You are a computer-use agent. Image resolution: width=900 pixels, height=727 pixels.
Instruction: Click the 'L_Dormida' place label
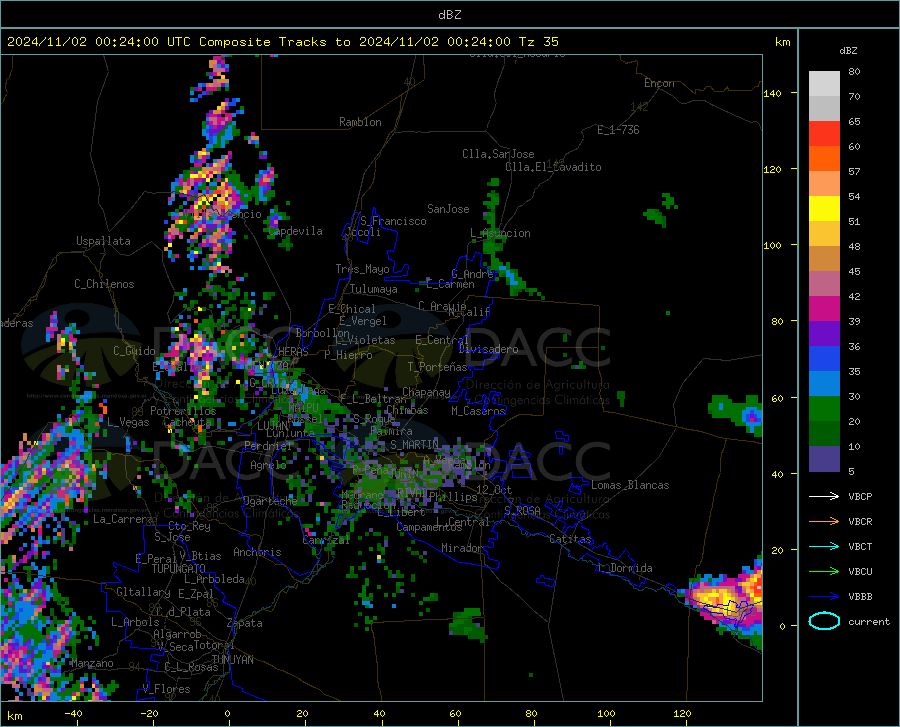click(624, 568)
